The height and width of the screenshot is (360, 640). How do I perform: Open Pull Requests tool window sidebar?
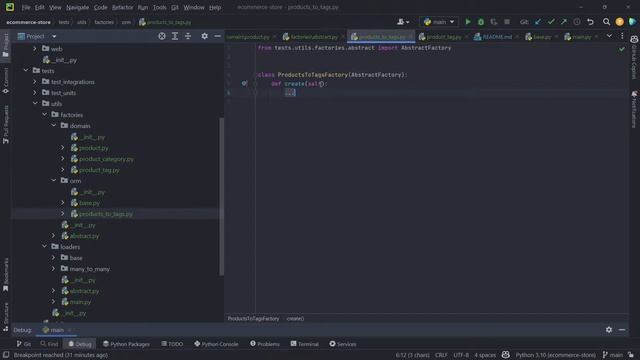[5, 124]
